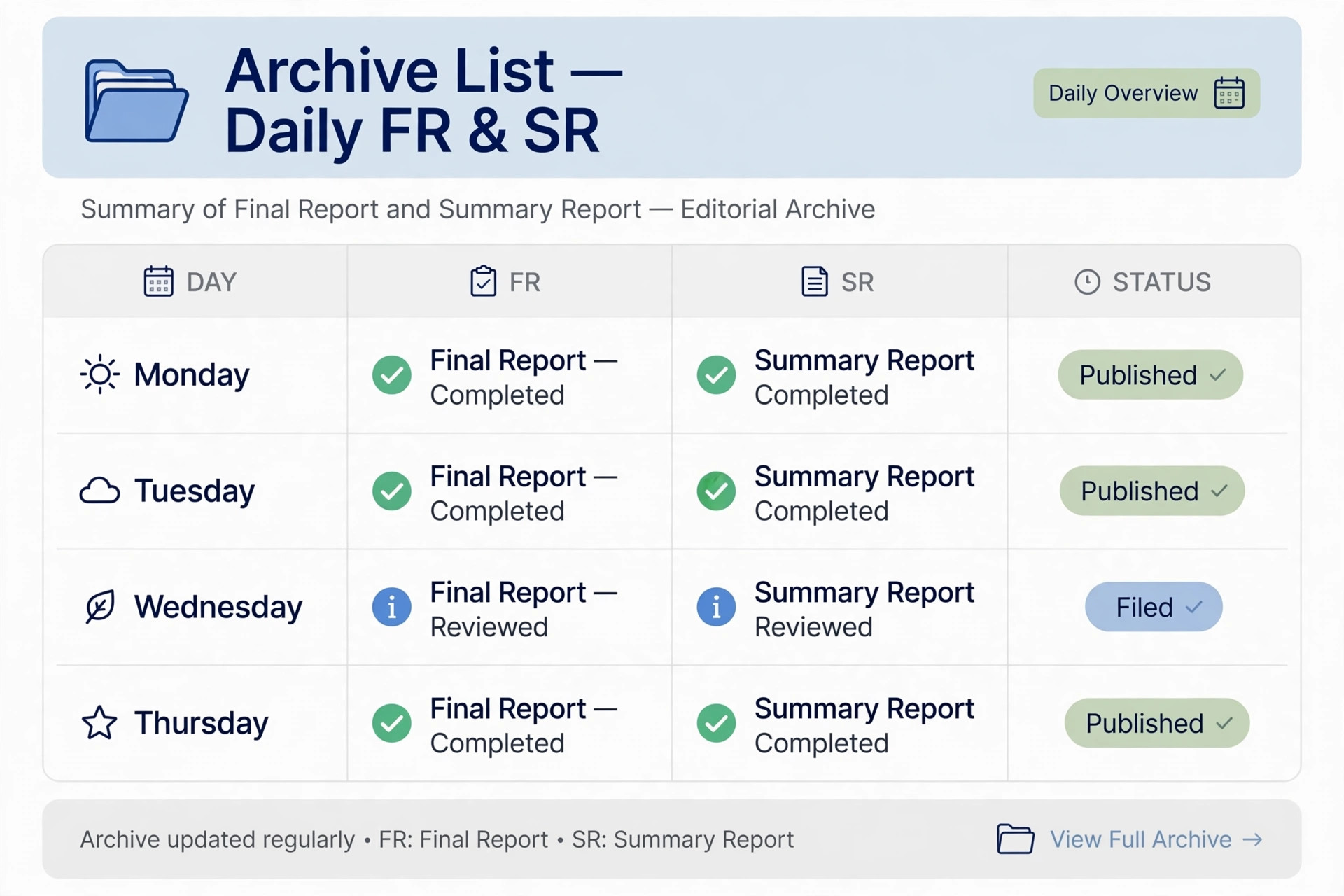Click Tuesday's Final Report green checkmark
Viewport: 1344px width, 896px height.
[x=392, y=491]
